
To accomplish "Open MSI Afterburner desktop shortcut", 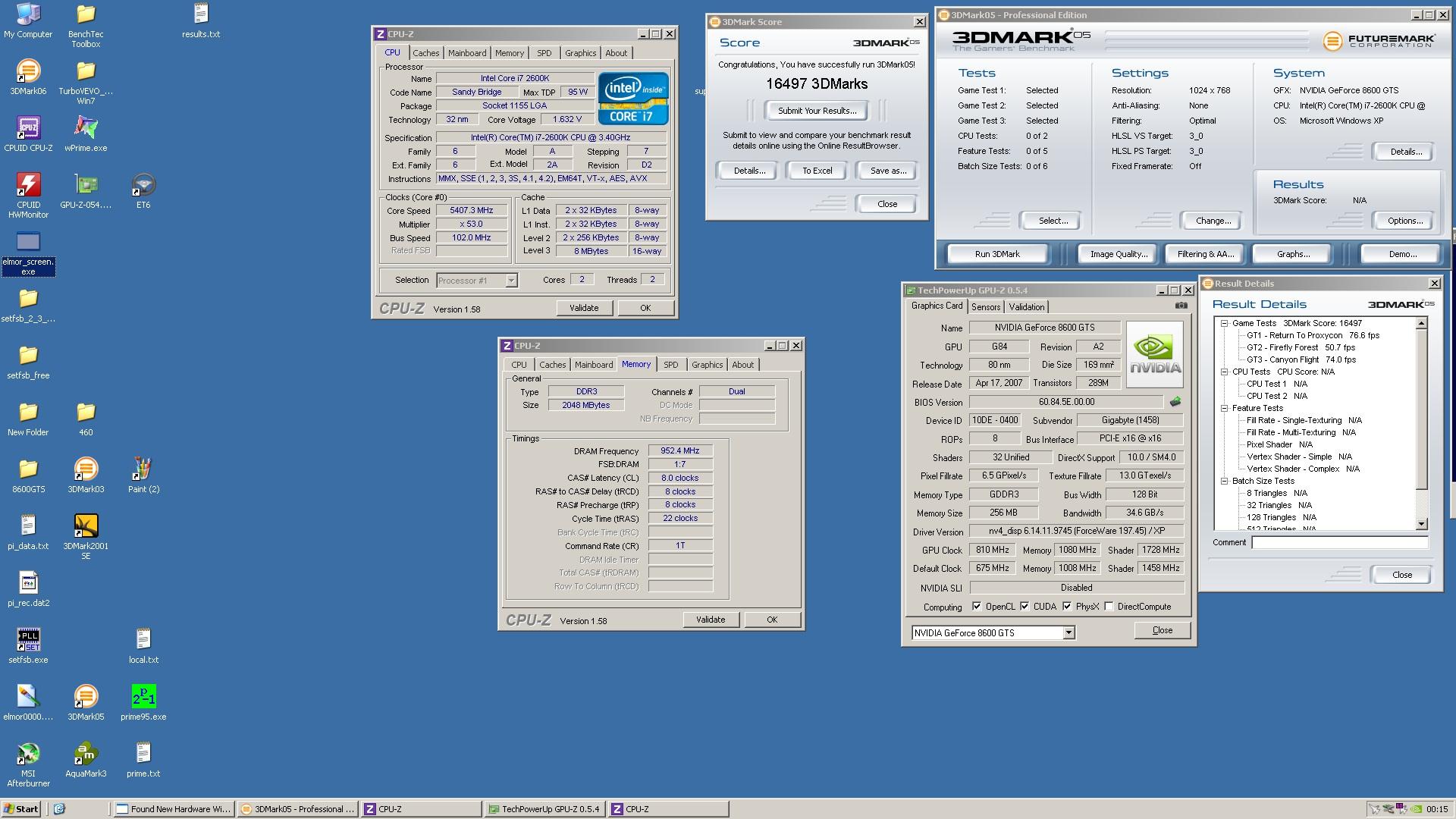I will [x=28, y=764].
